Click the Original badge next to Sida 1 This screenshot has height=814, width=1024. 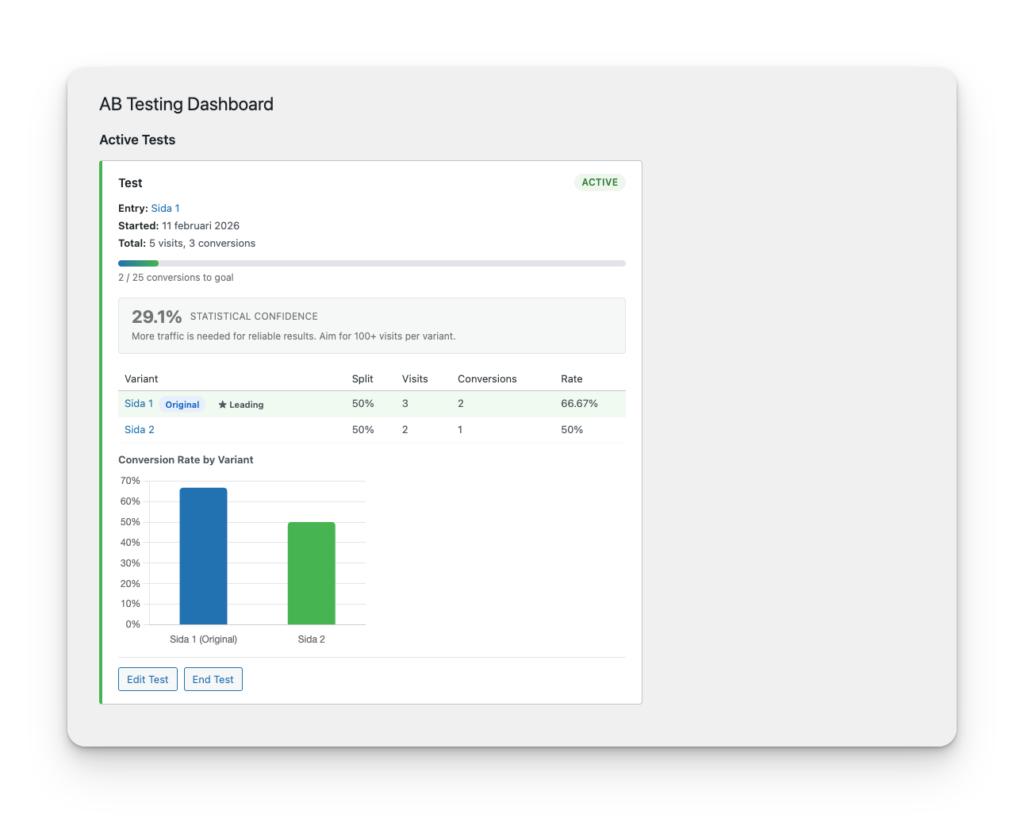182,404
